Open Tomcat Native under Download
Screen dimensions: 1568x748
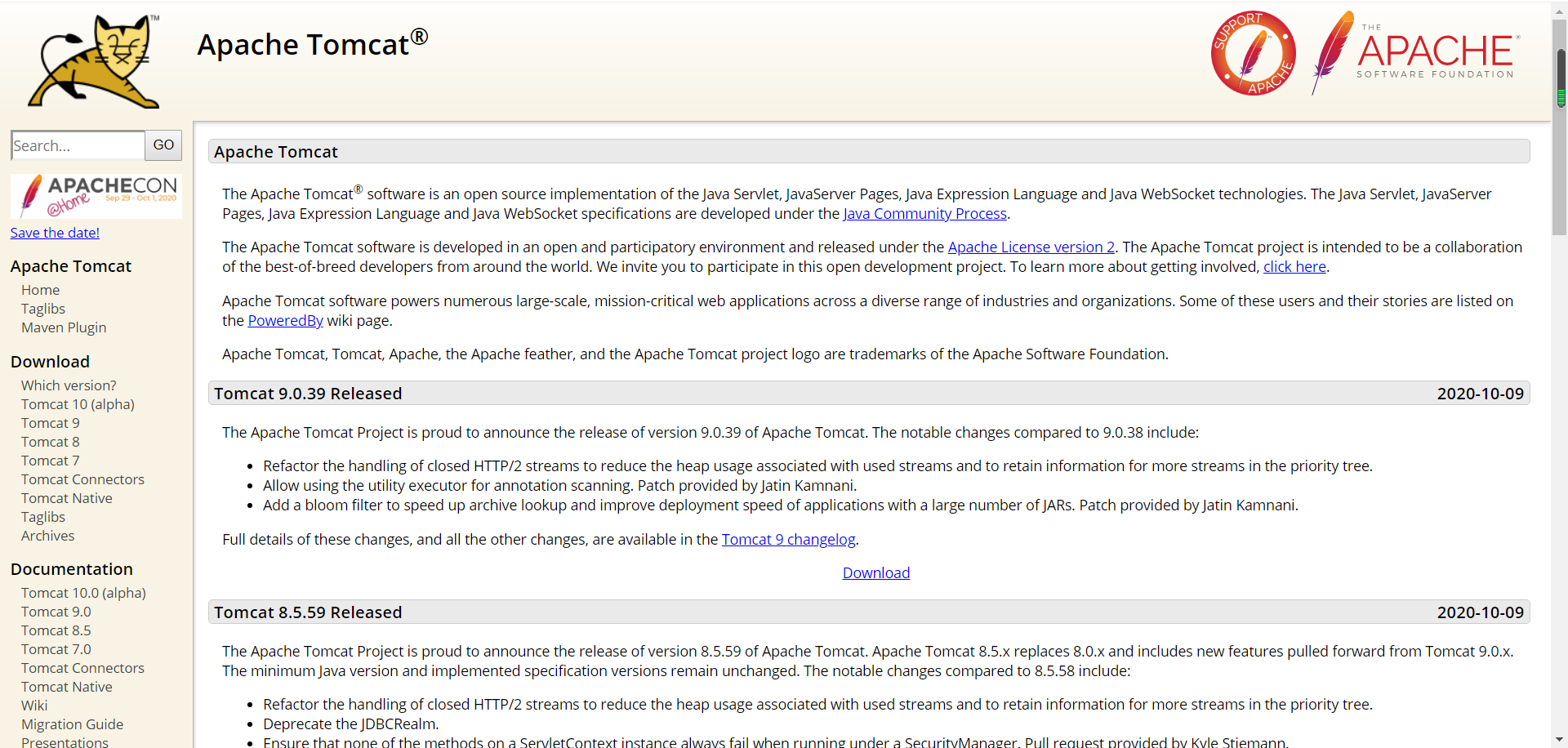tap(67, 498)
